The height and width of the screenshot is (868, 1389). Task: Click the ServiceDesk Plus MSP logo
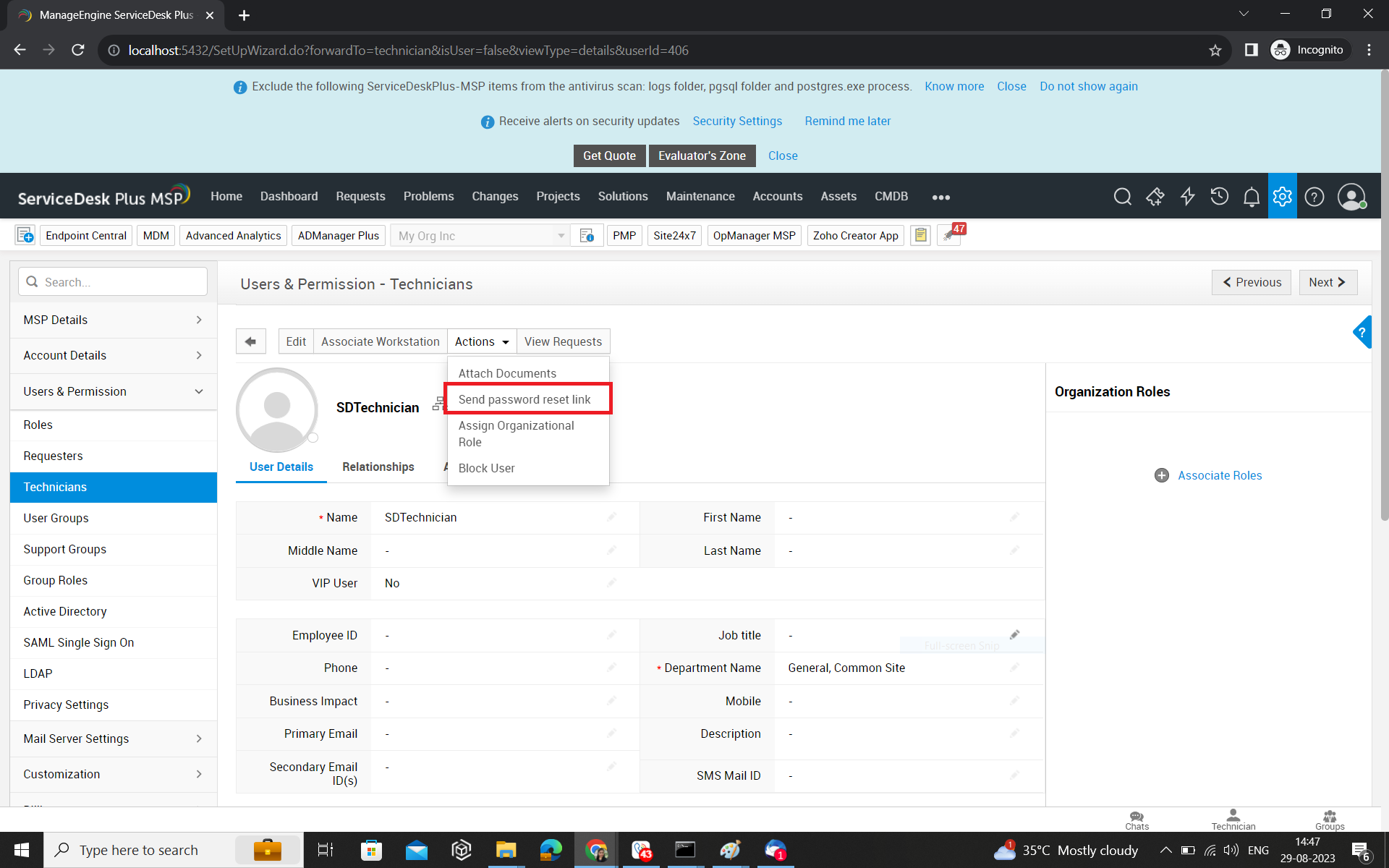tap(103, 196)
